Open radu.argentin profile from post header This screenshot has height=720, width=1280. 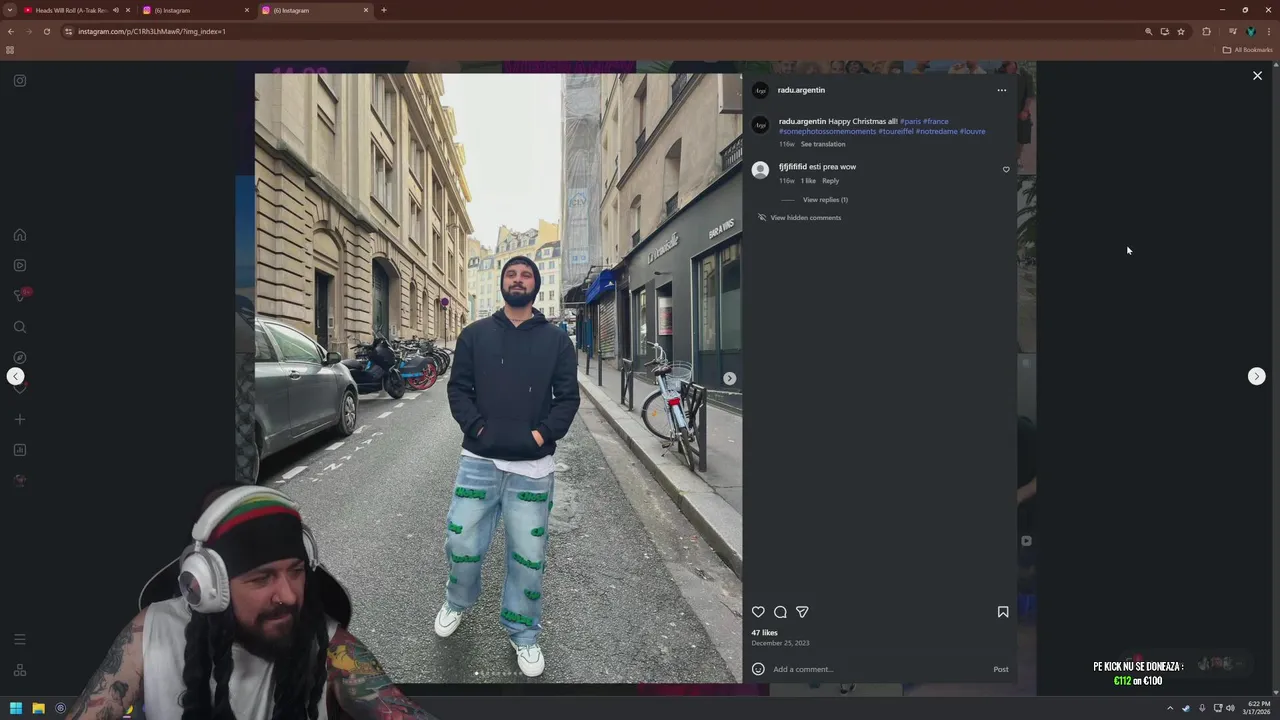[x=801, y=90]
